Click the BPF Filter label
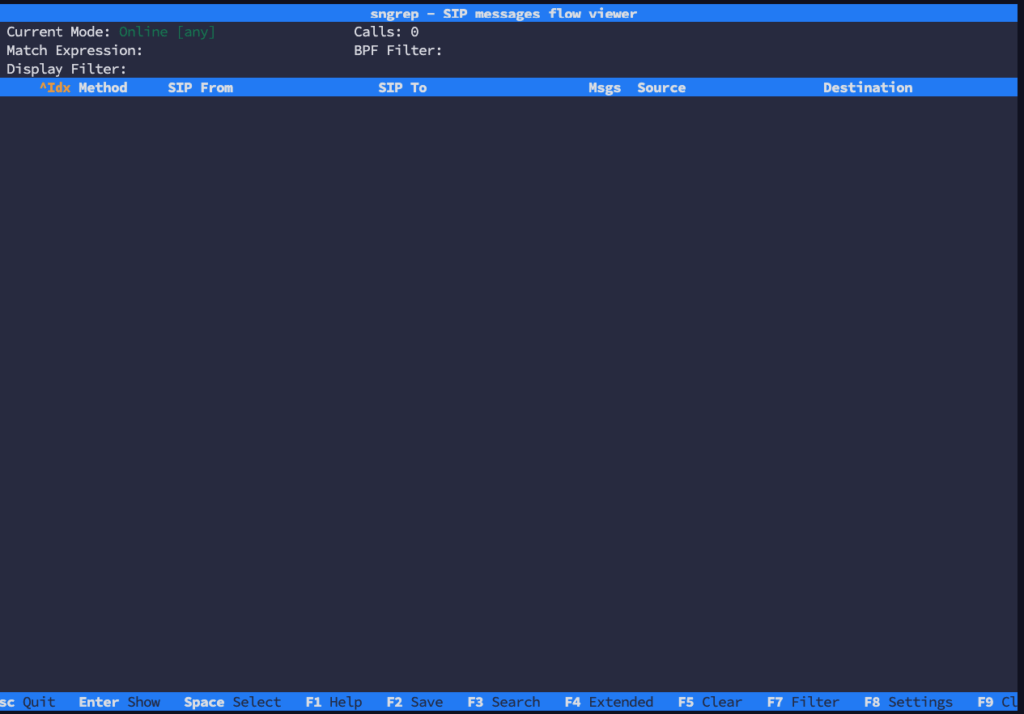The height and width of the screenshot is (714, 1024). [x=398, y=50]
